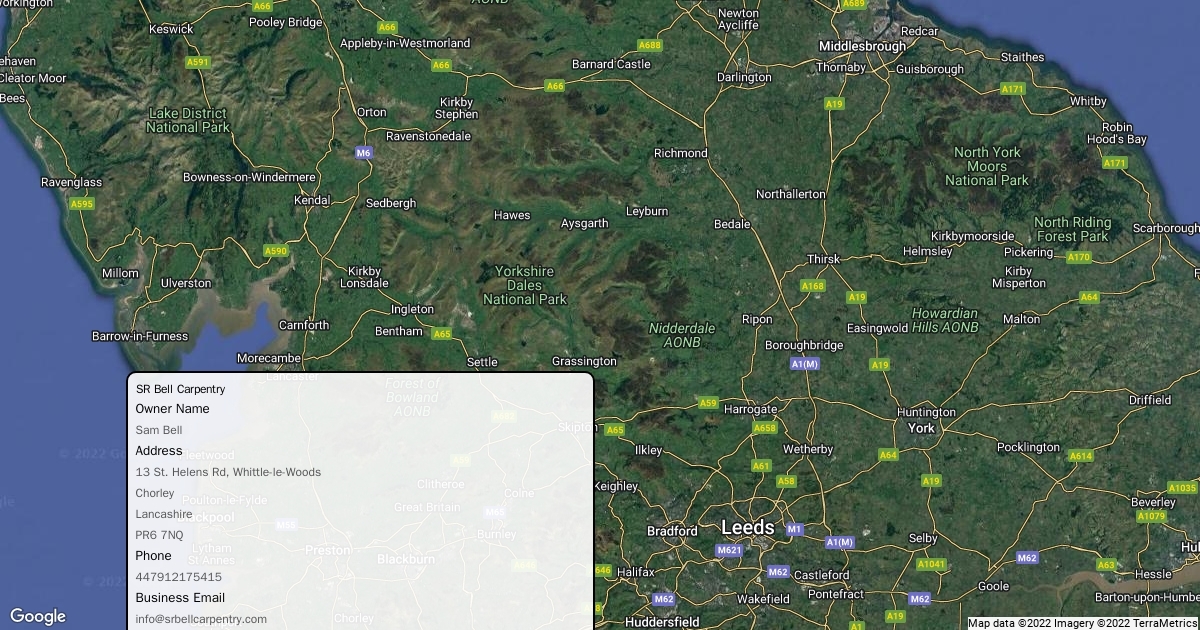
Task: Click the phone number 447912175415
Action: tap(179, 577)
